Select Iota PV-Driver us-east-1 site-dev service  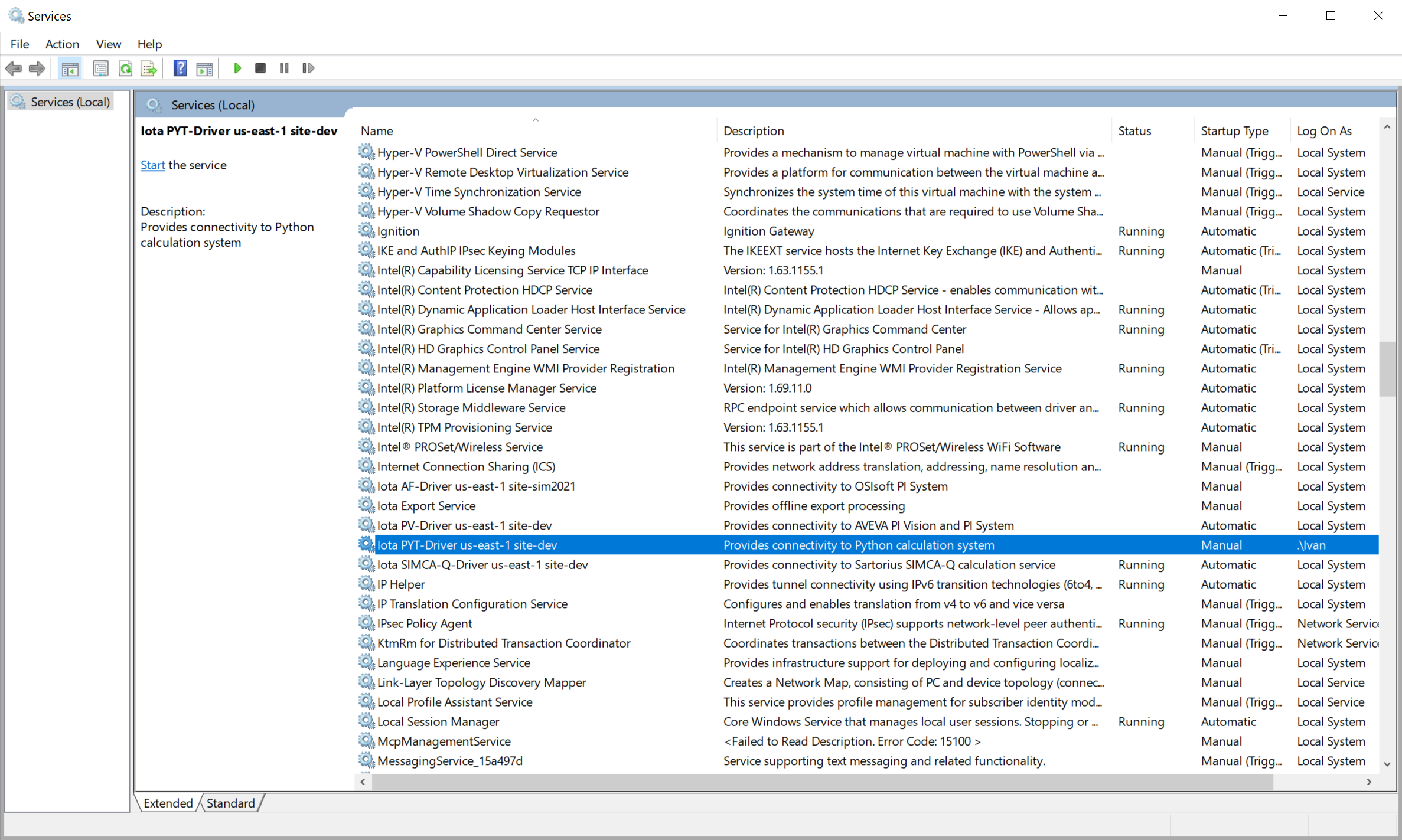868,525
